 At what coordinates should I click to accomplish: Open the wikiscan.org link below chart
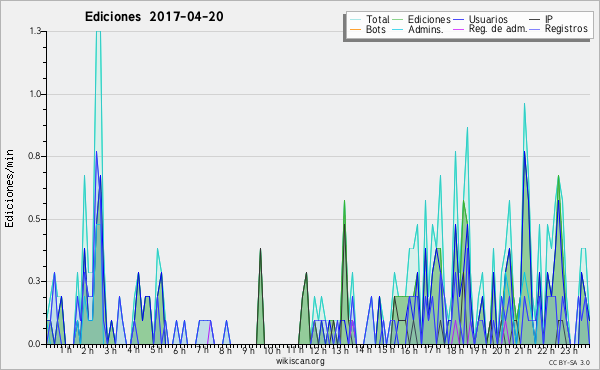(300, 361)
